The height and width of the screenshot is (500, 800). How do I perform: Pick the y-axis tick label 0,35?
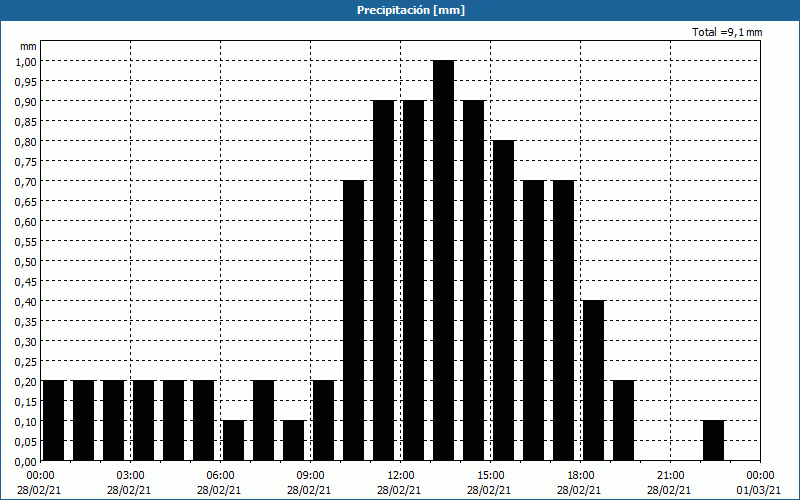pos(27,321)
